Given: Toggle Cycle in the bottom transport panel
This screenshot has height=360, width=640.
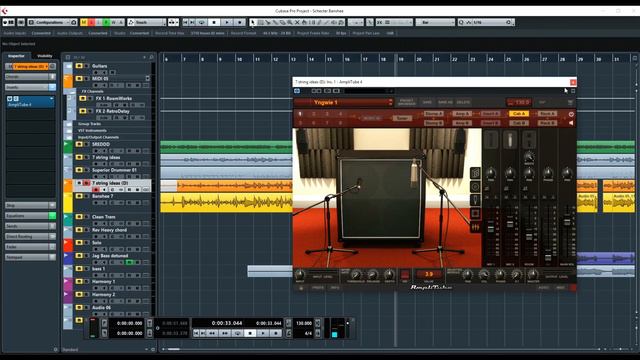Looking at the screenshot, I should click(237, 333).
